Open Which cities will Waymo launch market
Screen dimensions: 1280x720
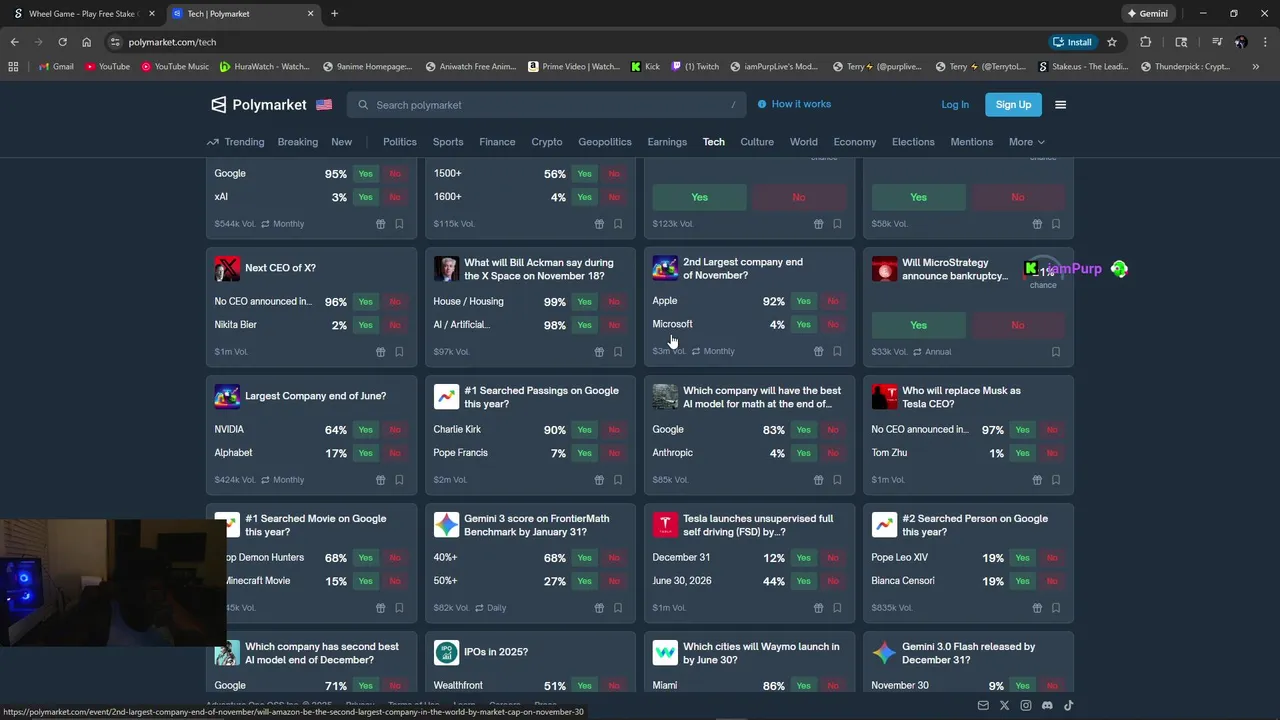coord(760,653)
